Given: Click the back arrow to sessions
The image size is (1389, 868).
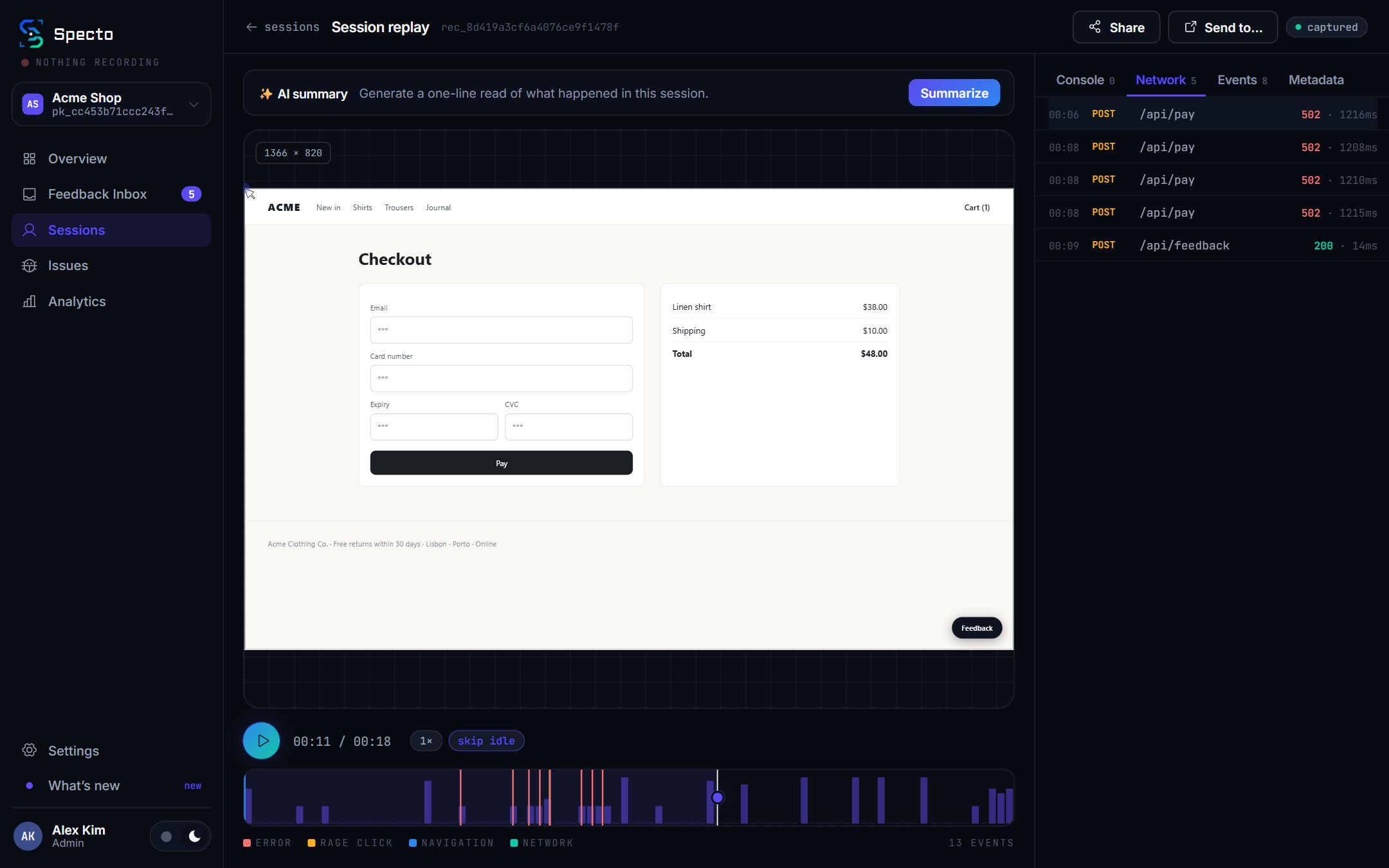Looking at the screenshot, I should point(251,27).
